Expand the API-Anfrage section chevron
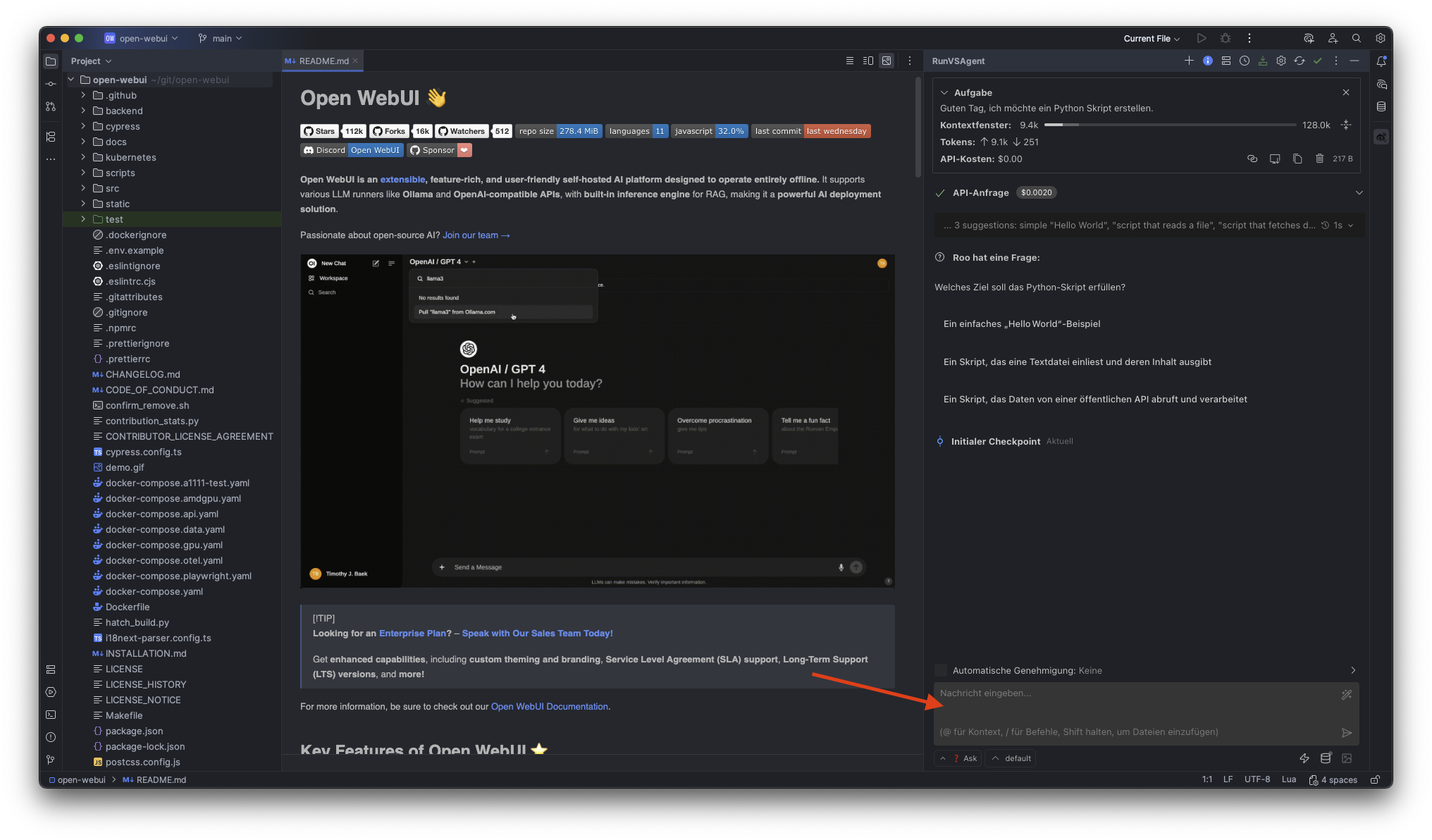This screenshot has width=1432, height=840. [1359, 192]
